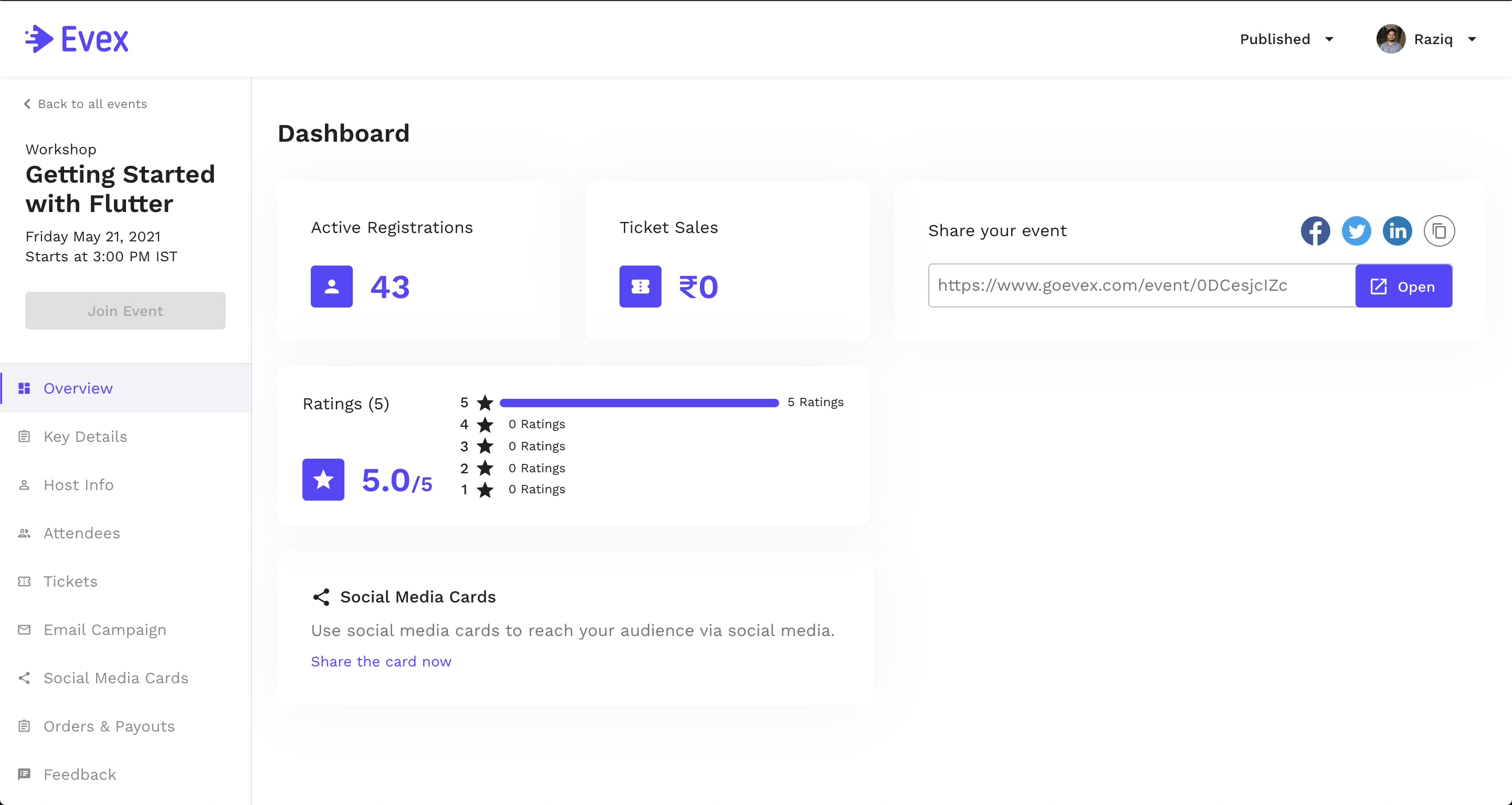Click the 43 registrations count
The image size is (1512, 805).
(x=390, y=287)
